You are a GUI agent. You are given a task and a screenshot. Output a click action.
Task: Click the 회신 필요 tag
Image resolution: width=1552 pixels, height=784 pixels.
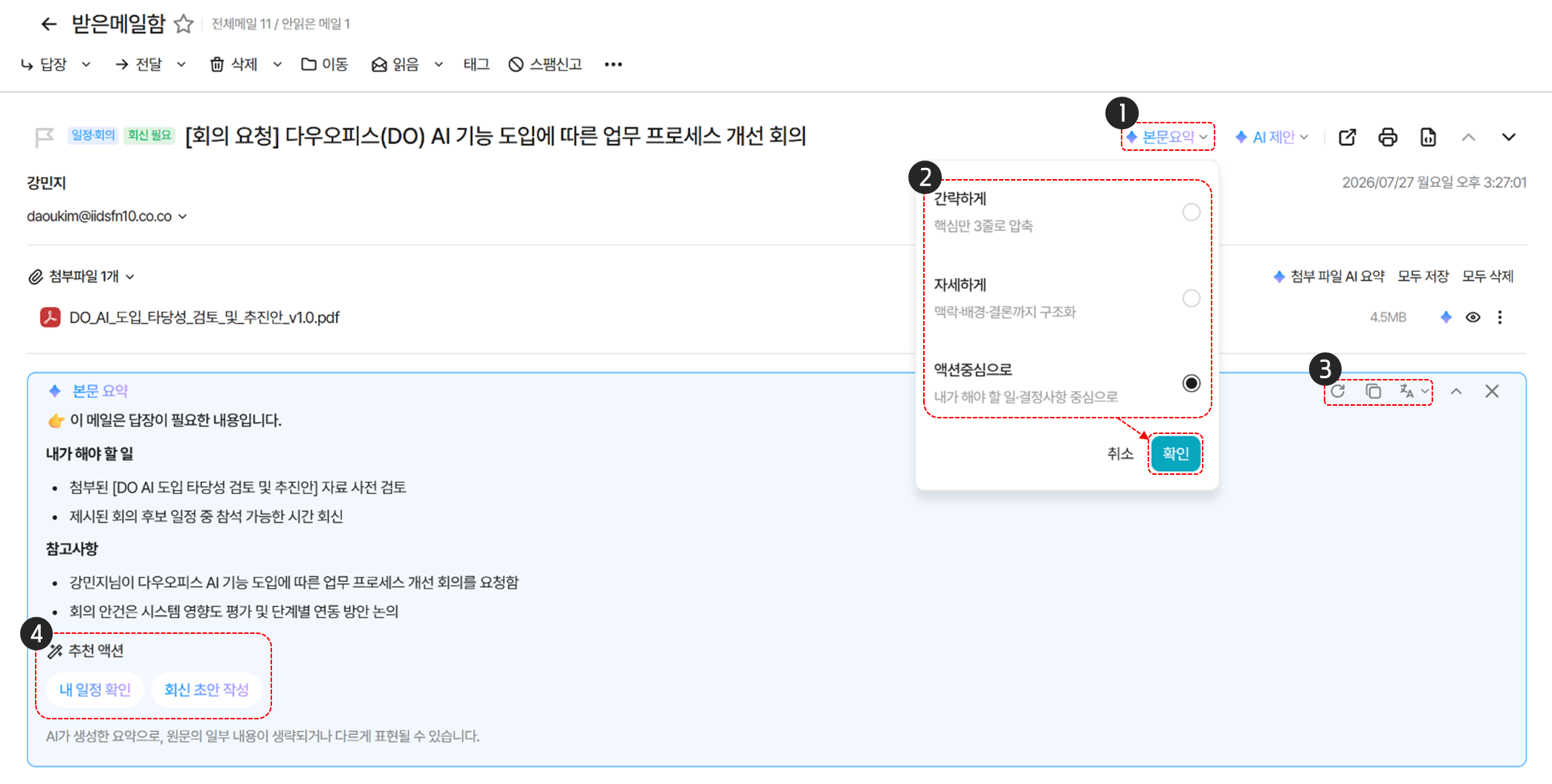pyautogui.click(x=149, y=135)
